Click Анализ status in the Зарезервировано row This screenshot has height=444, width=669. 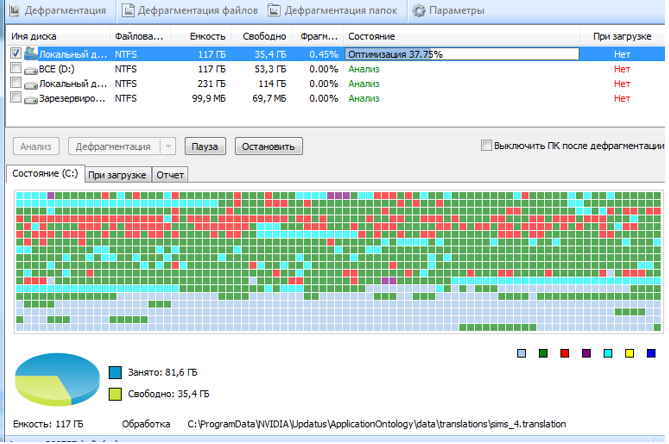(364, 99)
